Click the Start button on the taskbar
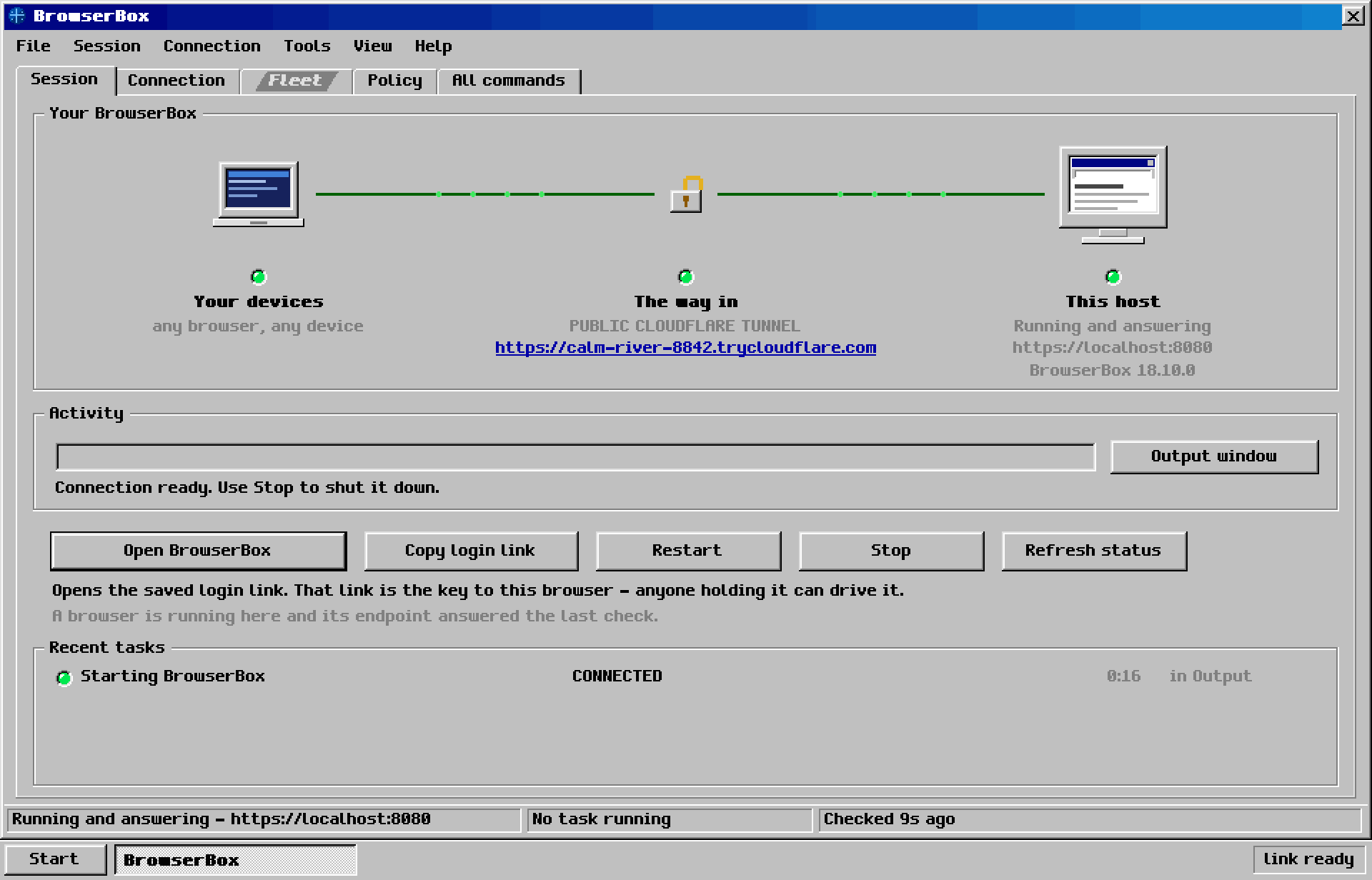The height and width of the screenshot is (880, 1372). point(54,859)
